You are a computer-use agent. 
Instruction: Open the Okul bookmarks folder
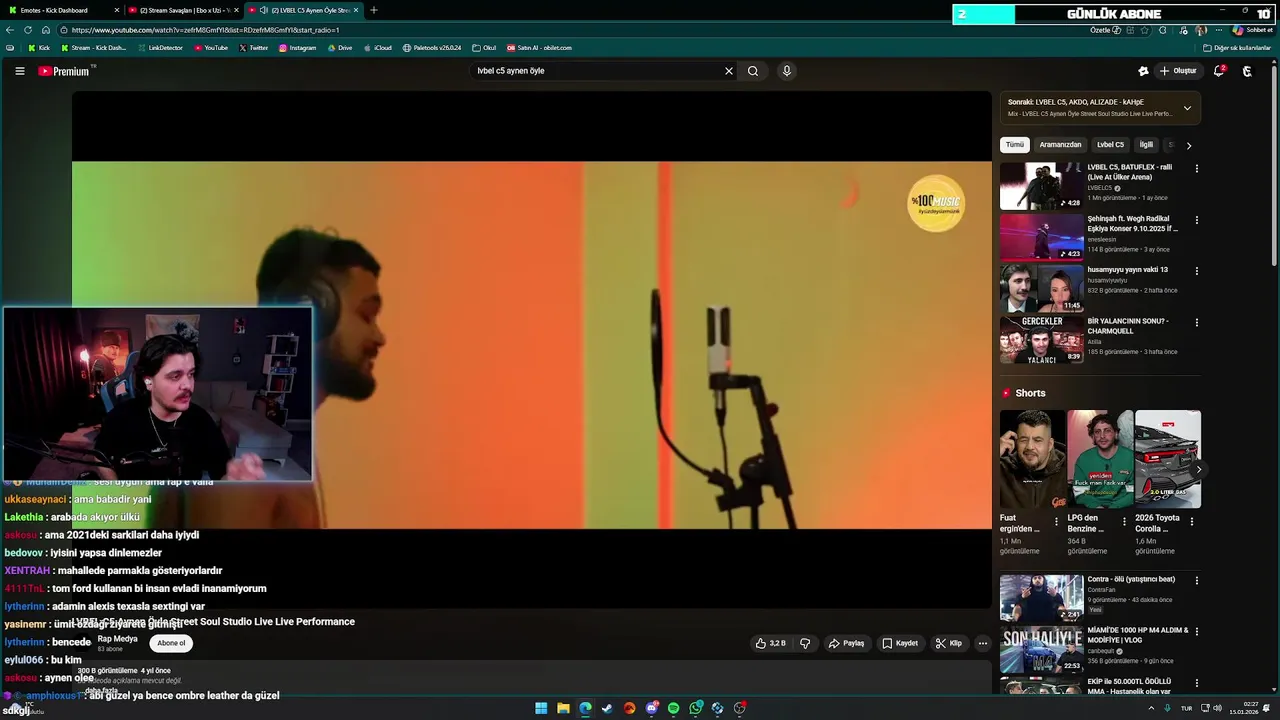pyautogui.click(x=484, y=48)
